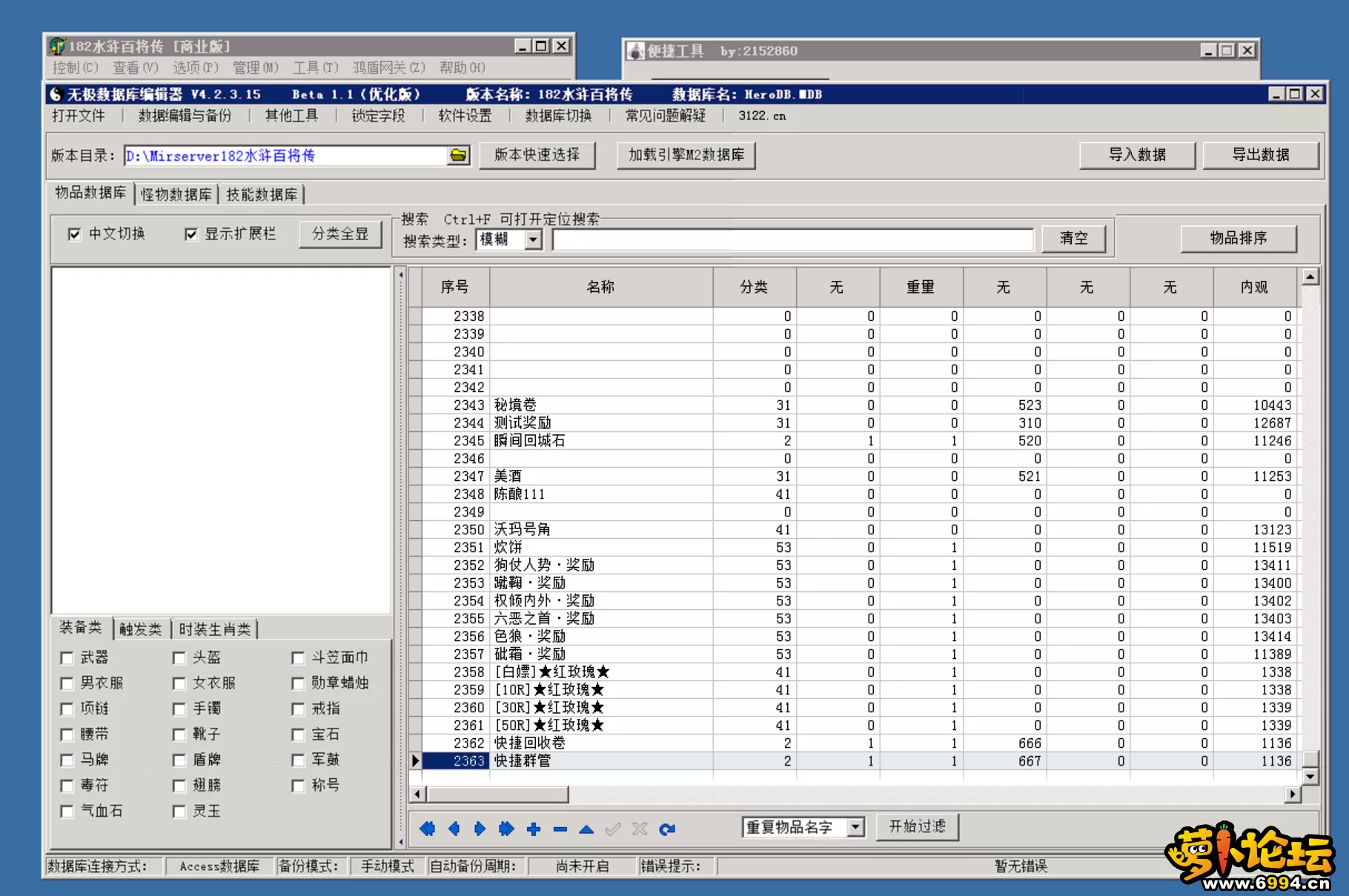
Task: Check the 翅膀 category box
Action: (179, 786)
